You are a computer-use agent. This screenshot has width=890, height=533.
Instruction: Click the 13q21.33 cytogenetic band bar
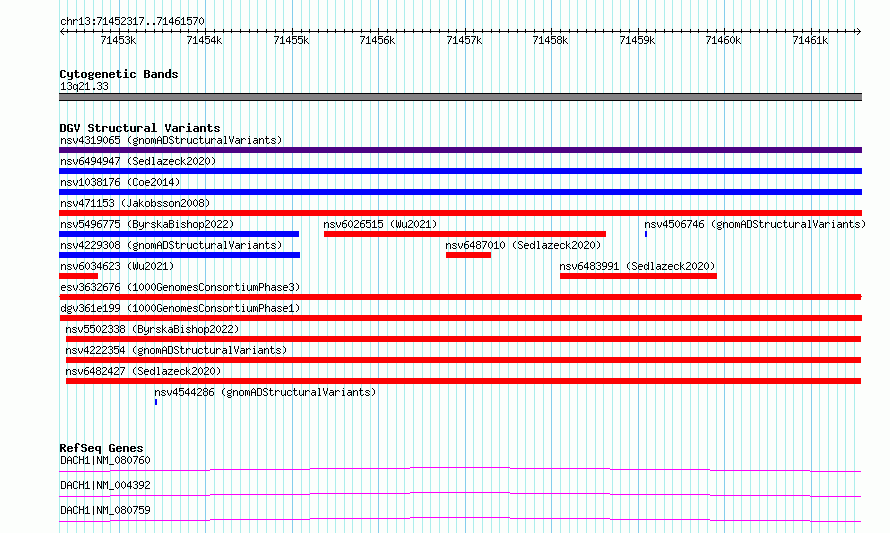(x=460, y=97)
